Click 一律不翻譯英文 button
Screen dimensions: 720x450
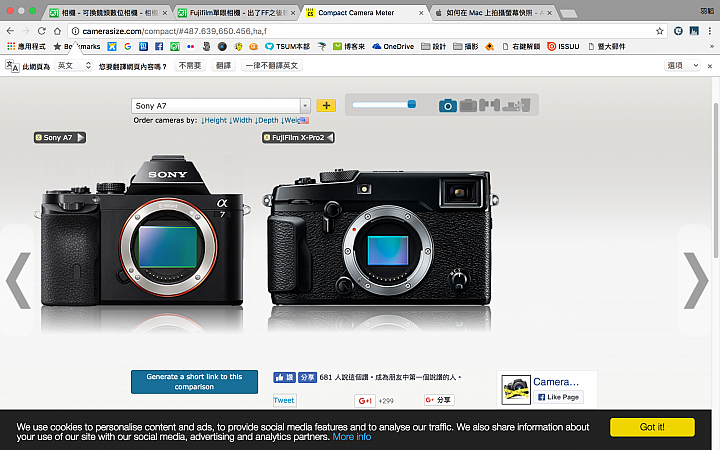click(x=272, y=66)
